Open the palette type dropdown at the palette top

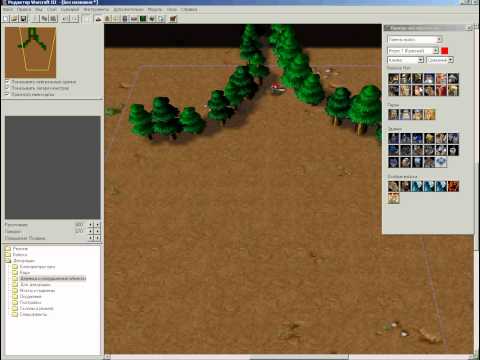click(415, 39)
